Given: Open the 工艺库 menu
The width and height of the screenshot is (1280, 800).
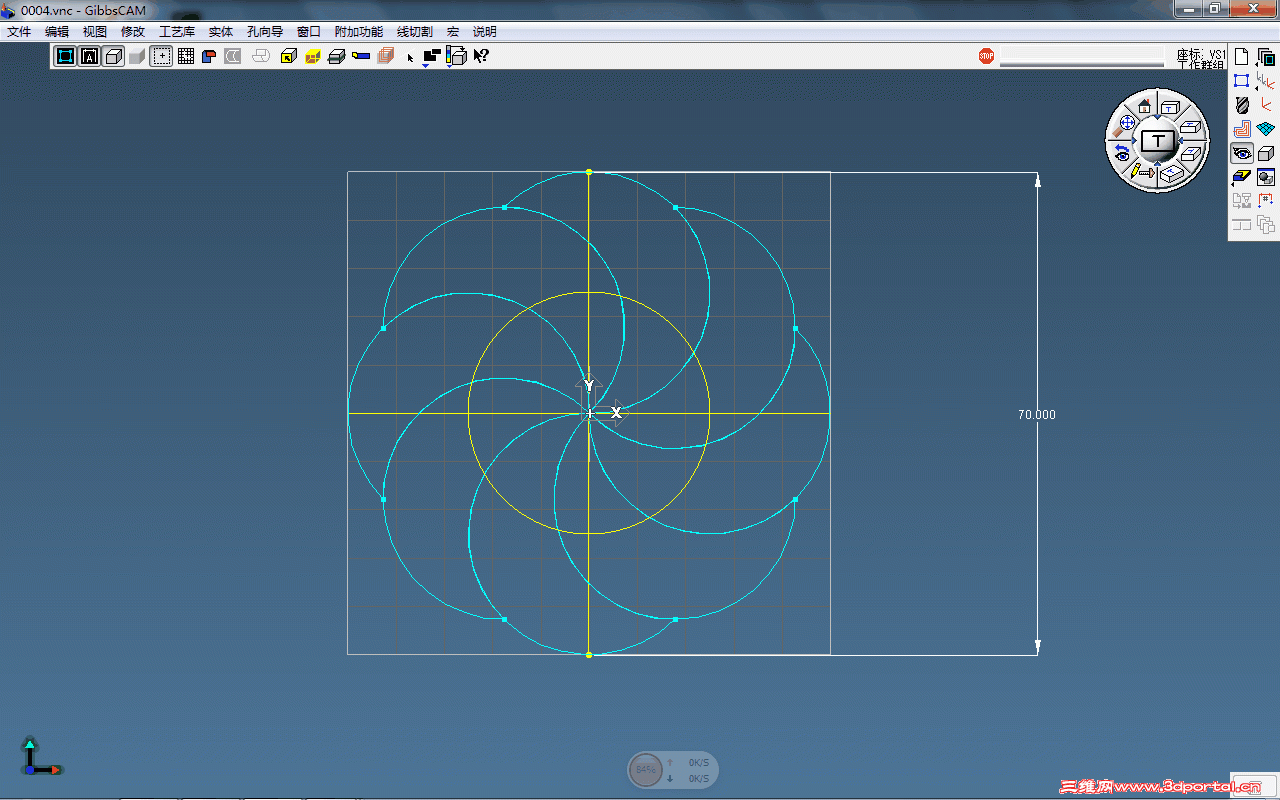Looking at the screenshot, I should [x=177, y=32].
